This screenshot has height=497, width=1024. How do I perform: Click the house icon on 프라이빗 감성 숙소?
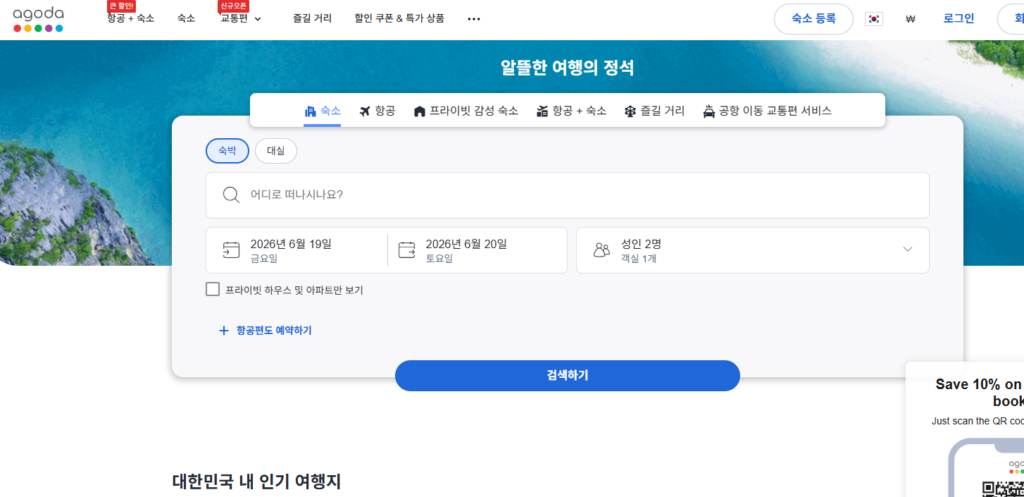(x=419, y=112)
